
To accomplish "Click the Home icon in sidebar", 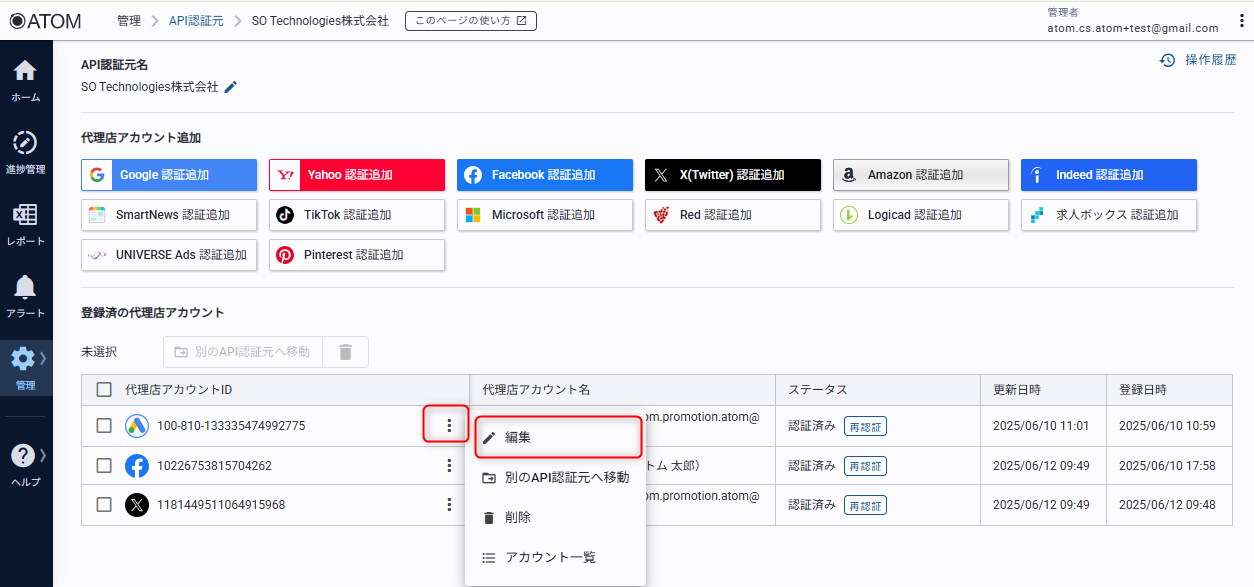I will [x=25, y=72].
